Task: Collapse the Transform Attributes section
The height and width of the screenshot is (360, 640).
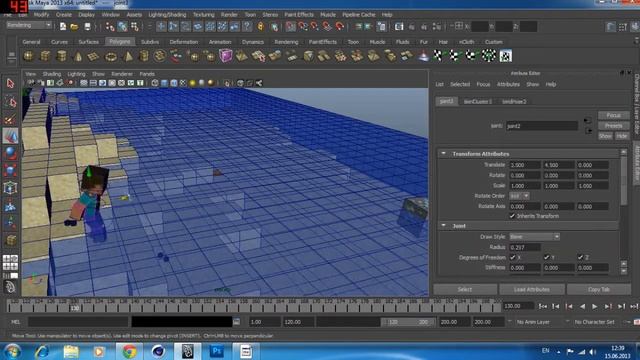Action: (x=444, y=153)
